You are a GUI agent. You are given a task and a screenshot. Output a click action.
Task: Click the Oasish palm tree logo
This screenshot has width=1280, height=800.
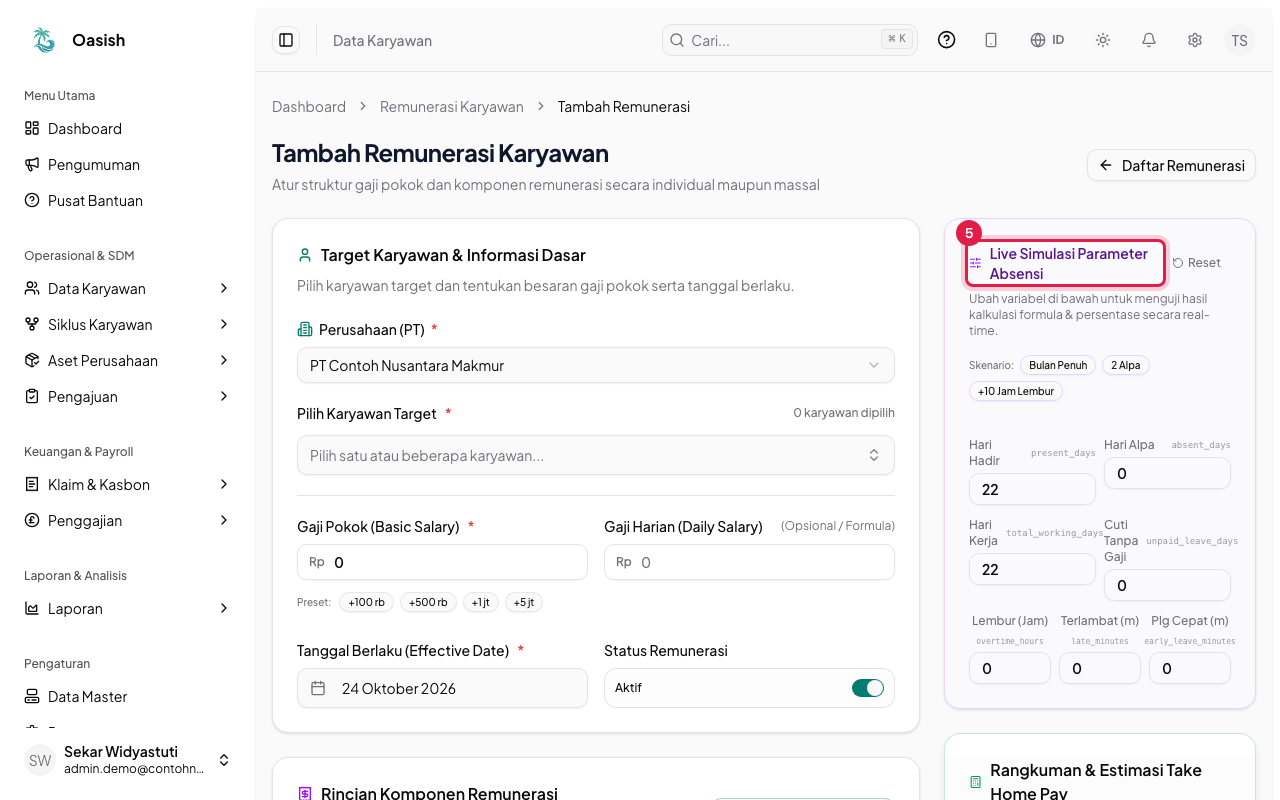coord(44,40)
